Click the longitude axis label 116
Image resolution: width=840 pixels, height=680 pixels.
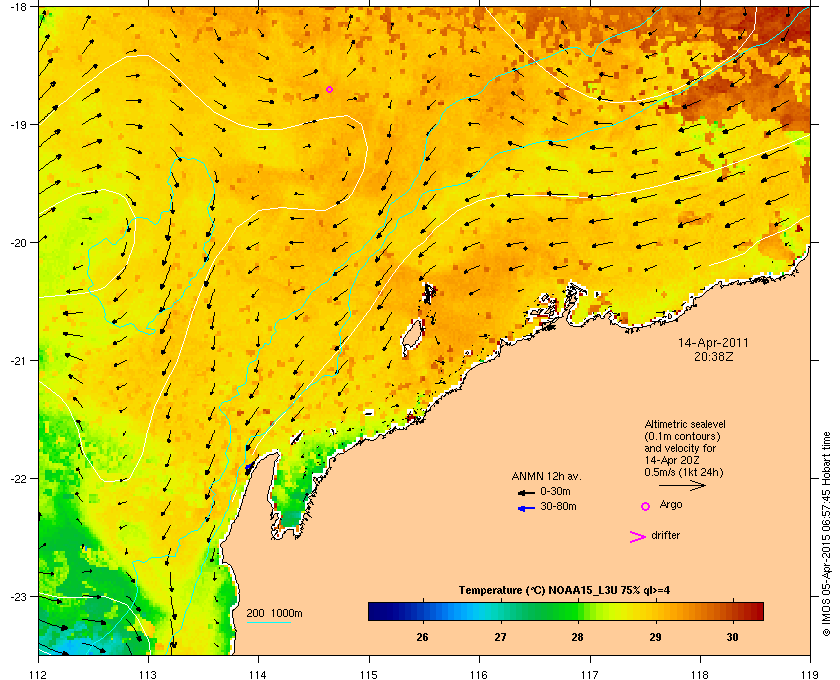pyautogui.click(x=479, y=674)
